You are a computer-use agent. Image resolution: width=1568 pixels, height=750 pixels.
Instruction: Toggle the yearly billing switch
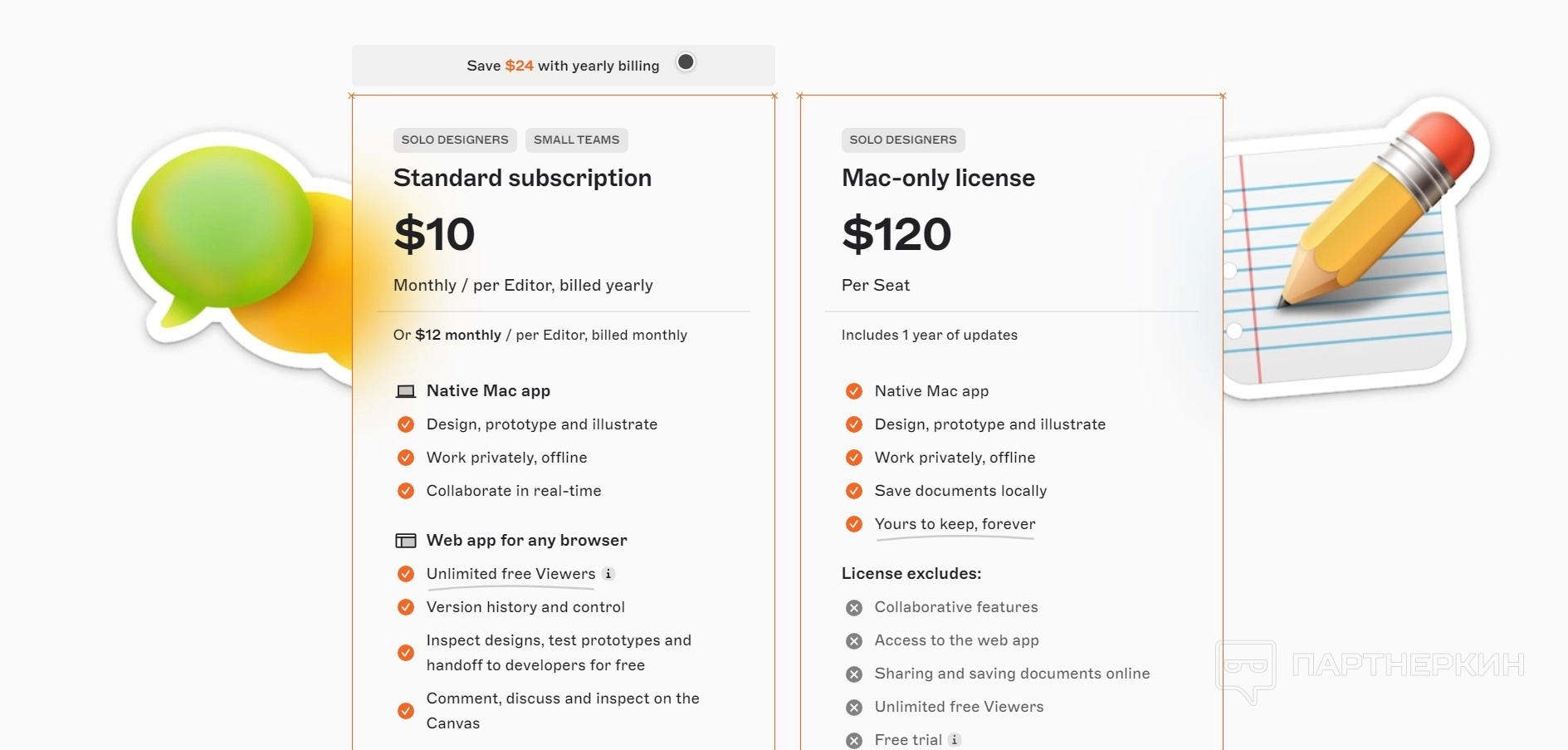point(686,62)
